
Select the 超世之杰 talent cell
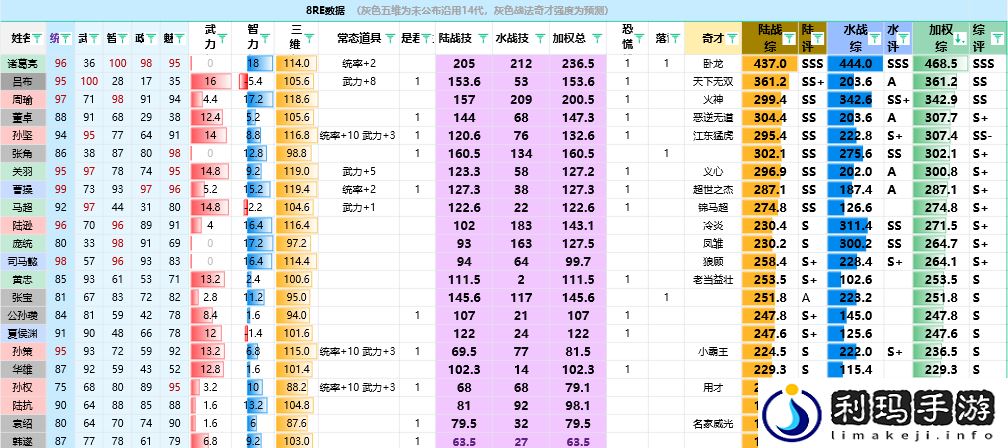pos(713,190)
